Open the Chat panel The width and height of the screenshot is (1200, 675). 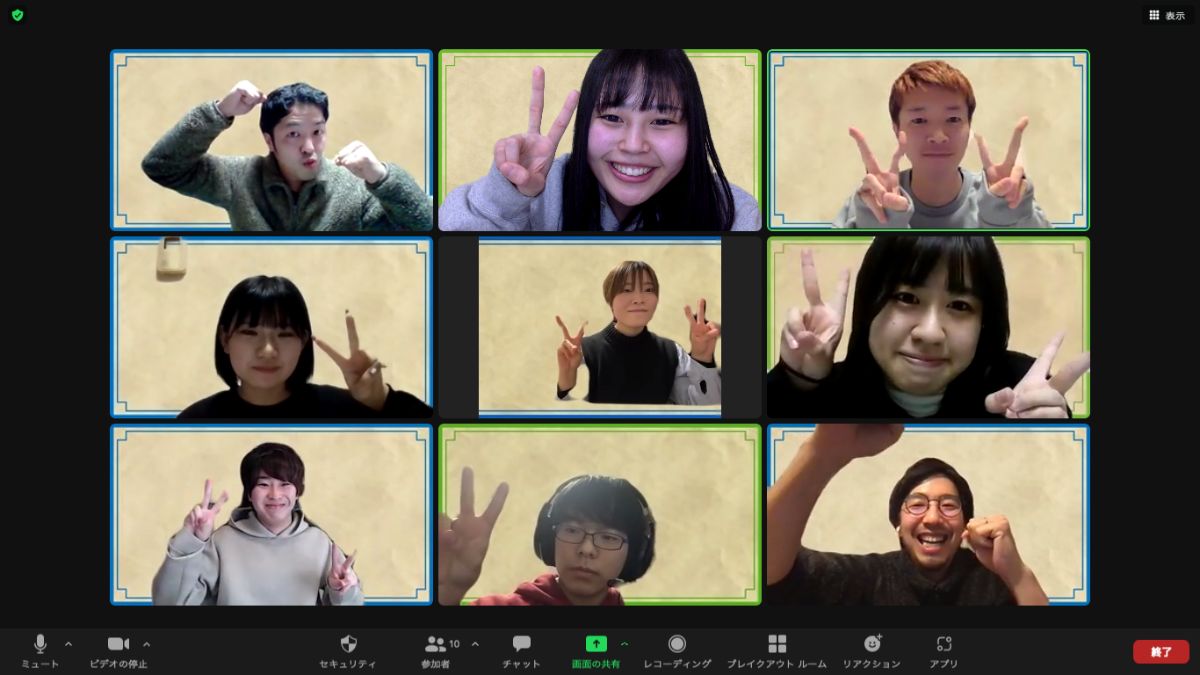click(x=521, y=643)
